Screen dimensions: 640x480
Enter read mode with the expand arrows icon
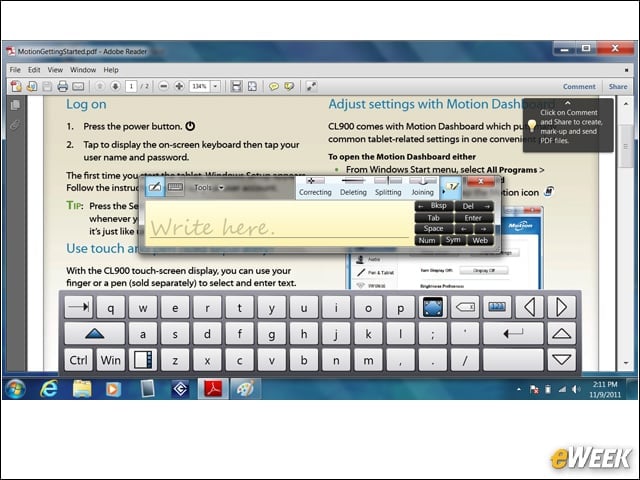tap(311, 86)
